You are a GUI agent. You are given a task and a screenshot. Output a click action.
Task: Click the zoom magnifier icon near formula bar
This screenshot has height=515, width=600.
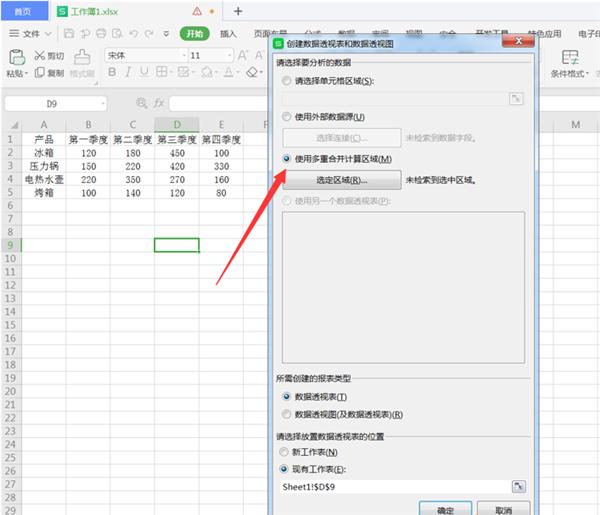(142, 103)
